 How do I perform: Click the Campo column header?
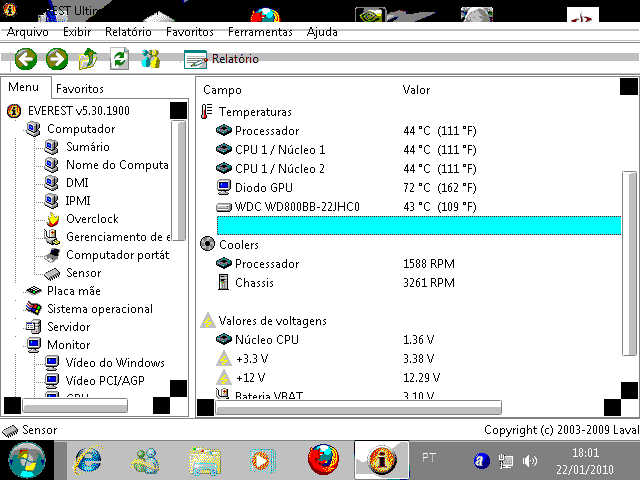point(222,90)
